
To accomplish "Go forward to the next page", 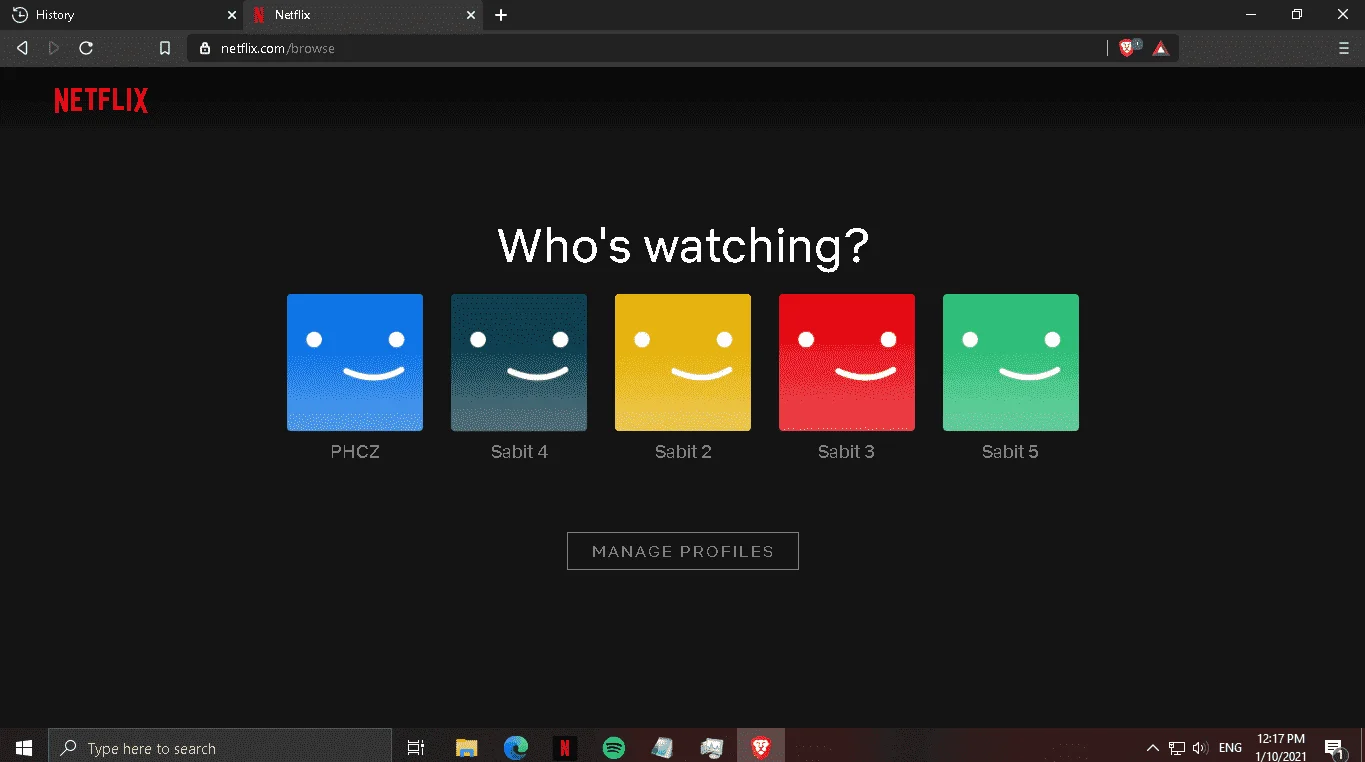I will coord(54,48).
